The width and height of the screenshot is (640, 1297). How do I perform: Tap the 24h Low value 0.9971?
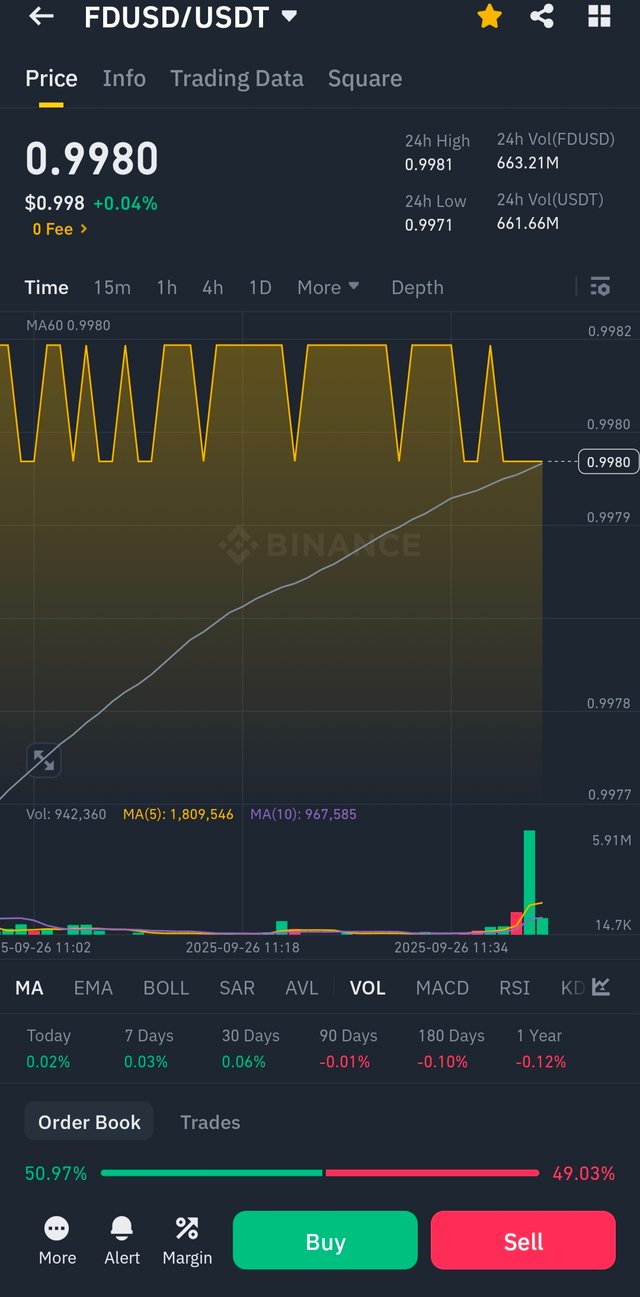(429, 224)
